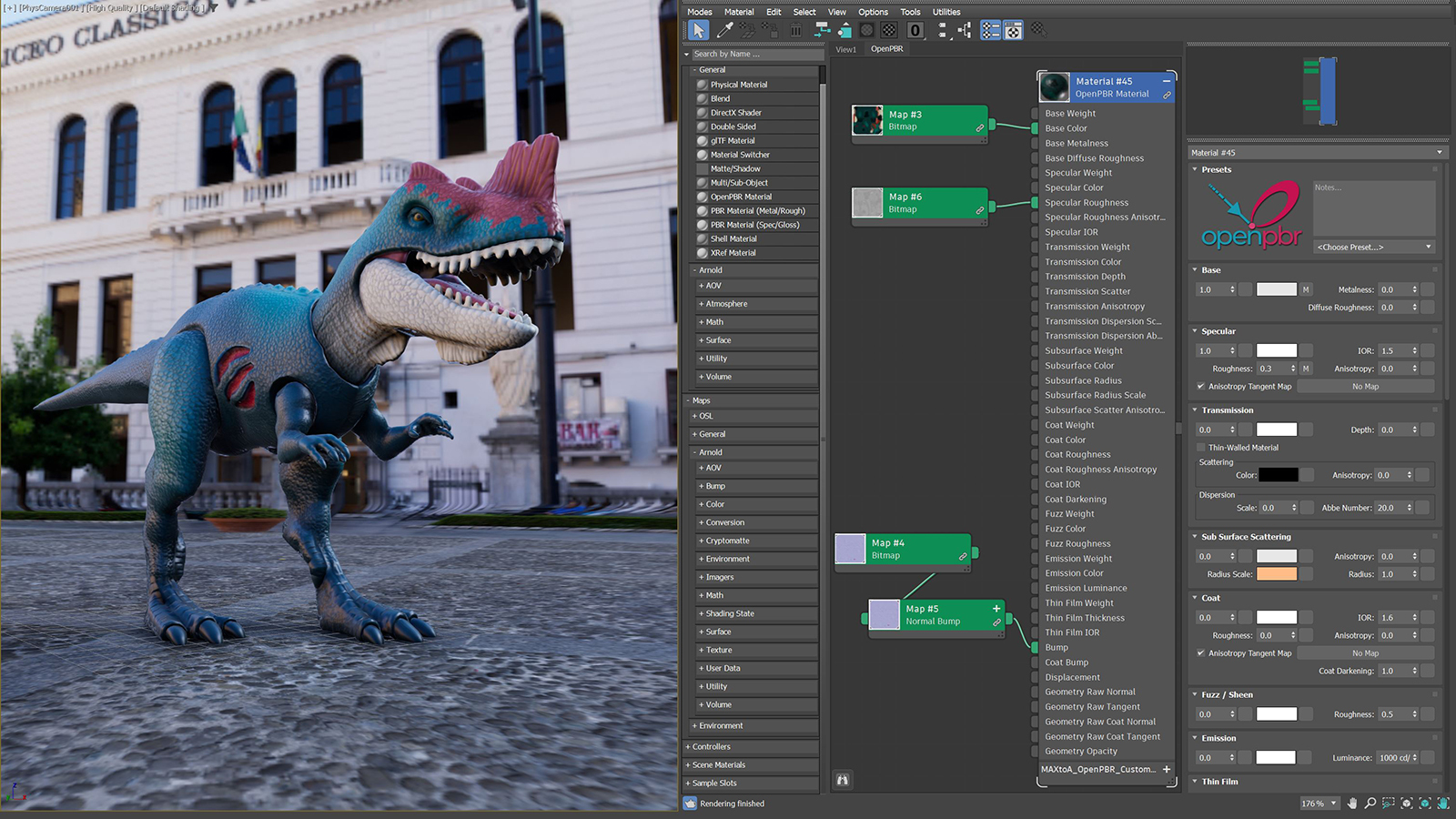Enable the Anisotropy Tangent Map checkbox under Specular

pyautogui.click(x=1202, y=386)
